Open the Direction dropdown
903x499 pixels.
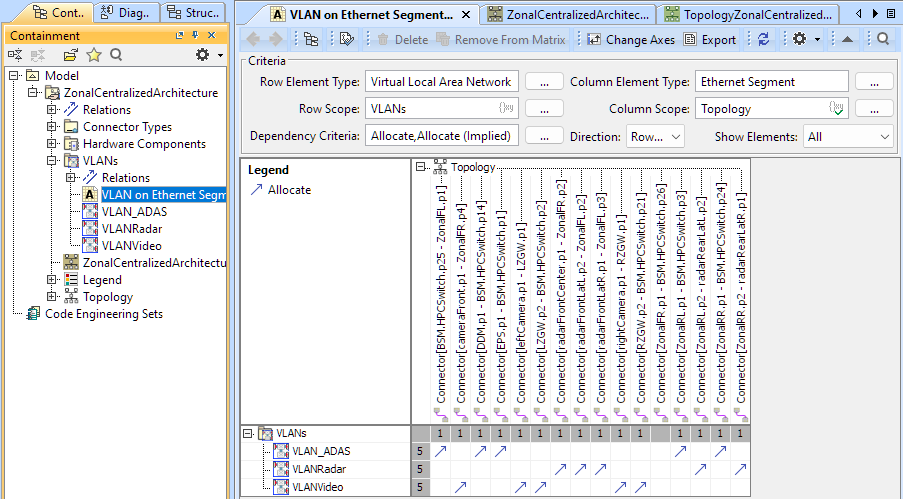coord(655,136)
